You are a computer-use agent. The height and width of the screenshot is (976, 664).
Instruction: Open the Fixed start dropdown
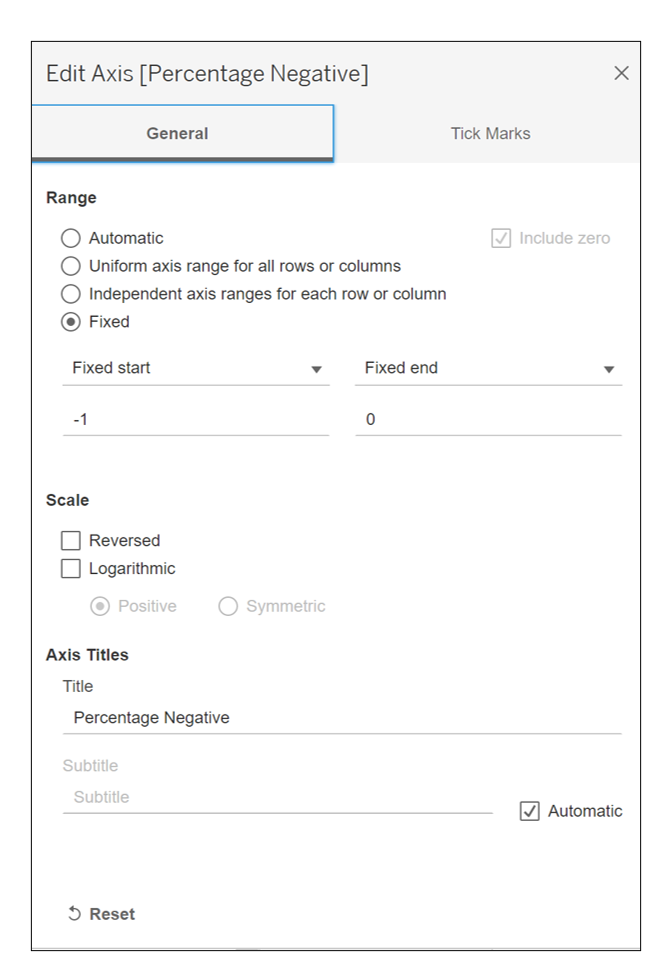tap(196, 368)
